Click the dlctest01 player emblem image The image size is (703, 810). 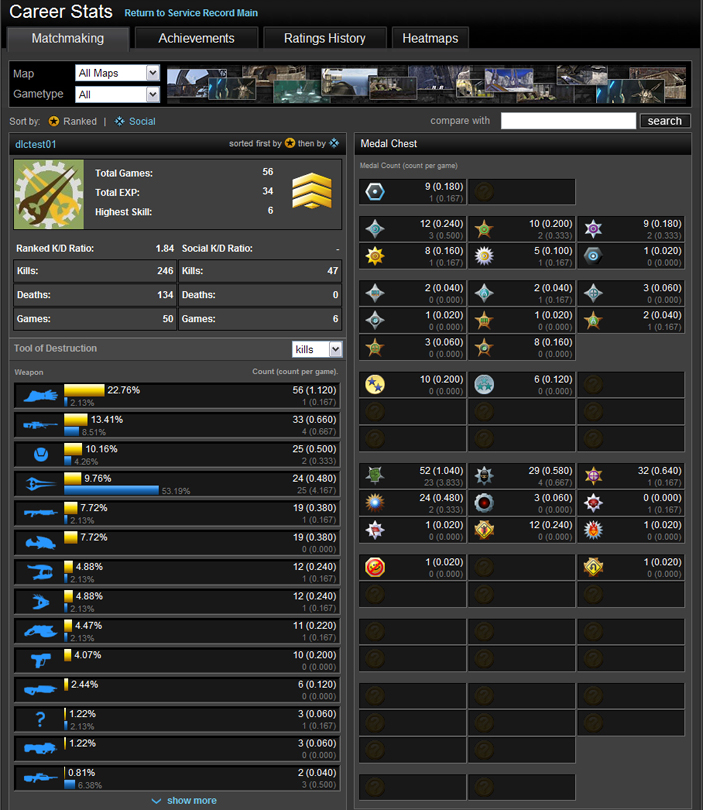49,194
